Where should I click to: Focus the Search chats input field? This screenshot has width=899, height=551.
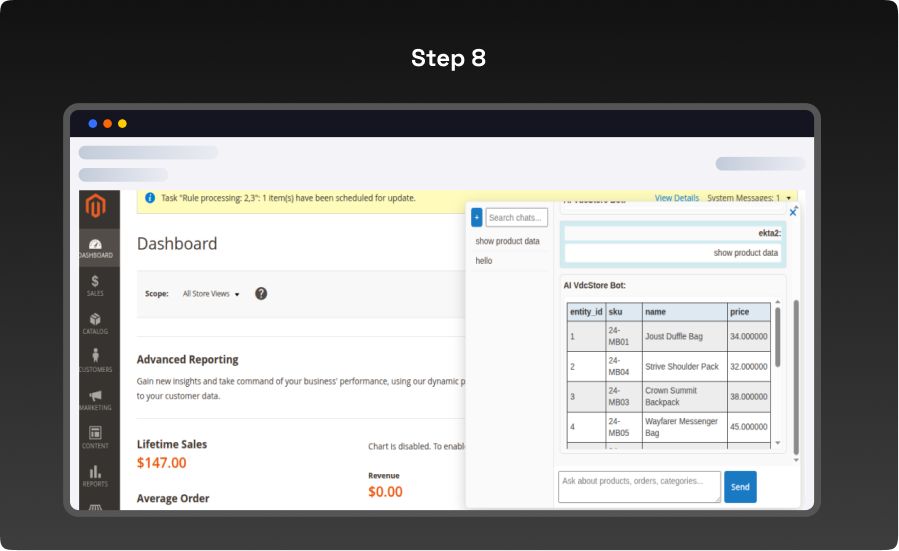516,217
